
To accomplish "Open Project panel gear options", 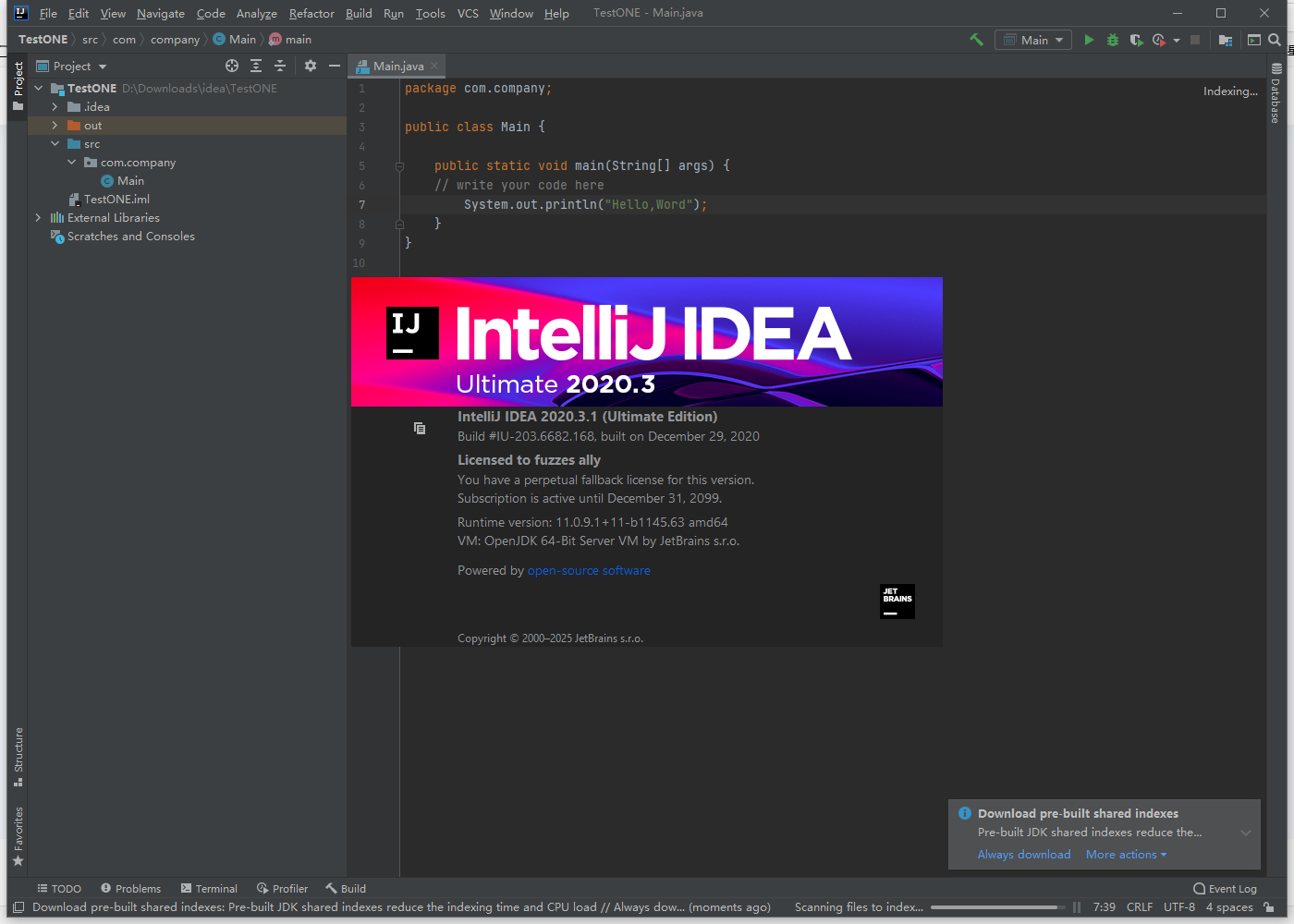I will [x=311, y=66].
